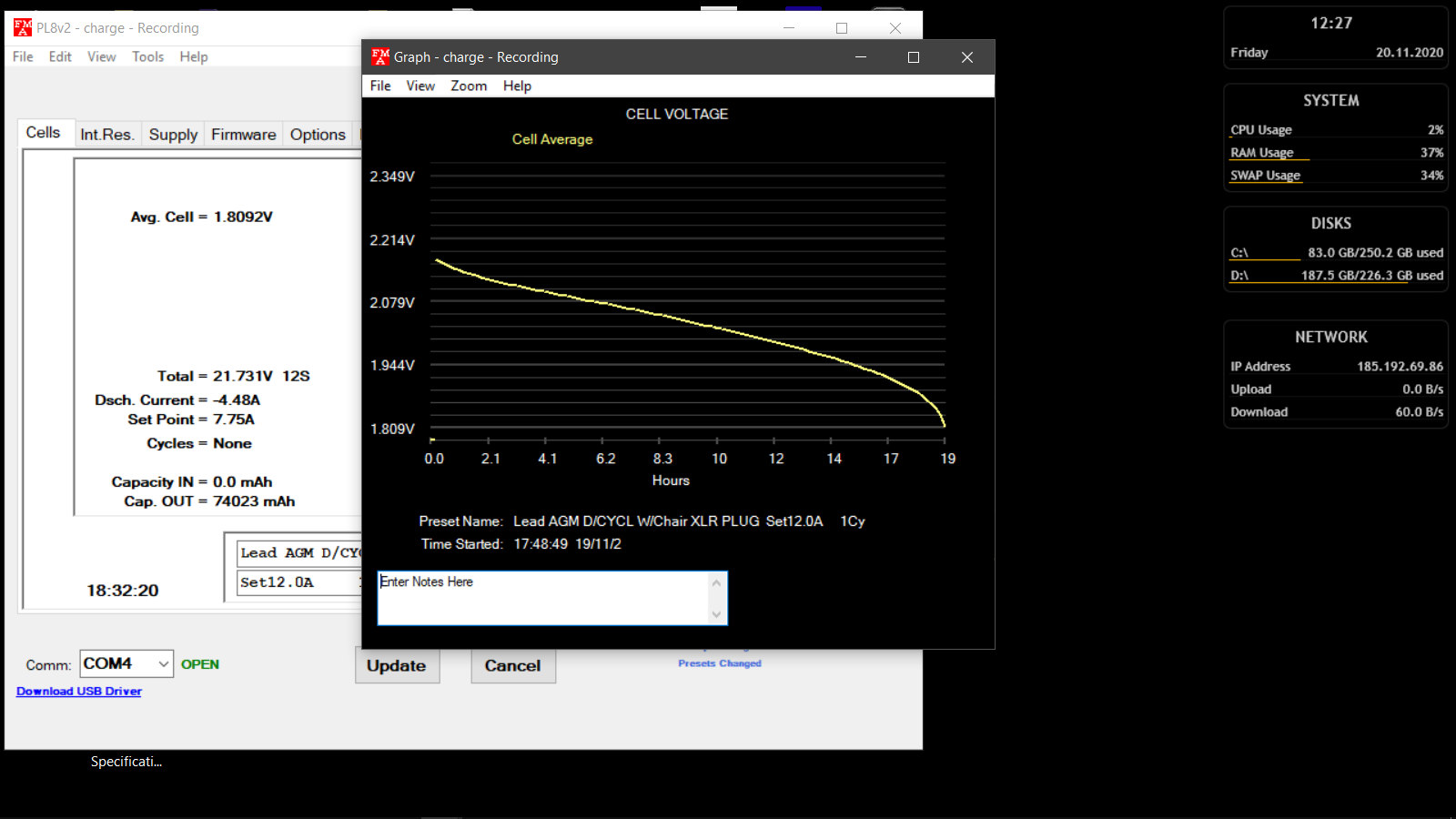Open the Graph window's File menu
Viewport: 1456px width, 819px height.
coord(380,86)
